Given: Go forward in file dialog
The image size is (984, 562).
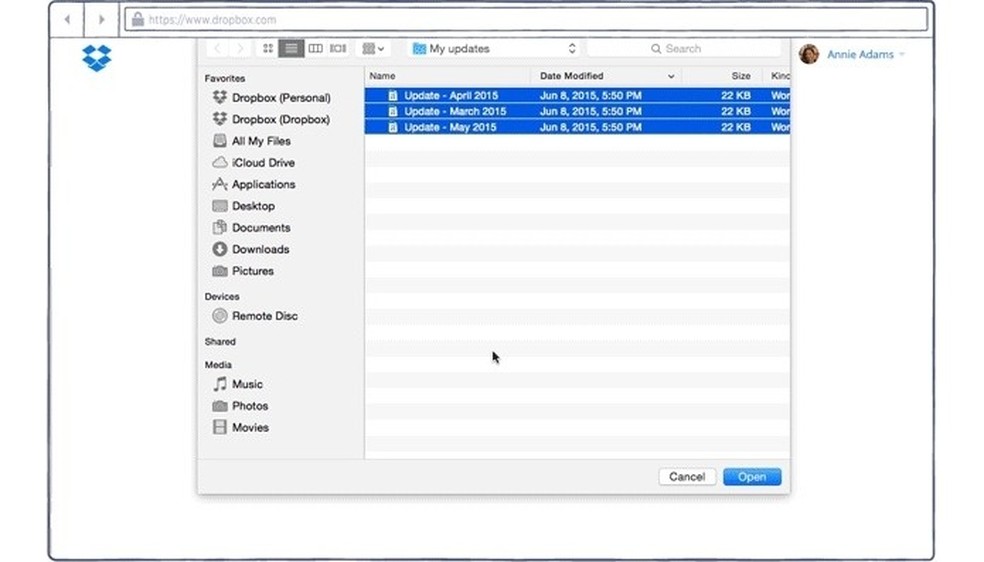Looking at the screenshot, I should tap(240, 48).
